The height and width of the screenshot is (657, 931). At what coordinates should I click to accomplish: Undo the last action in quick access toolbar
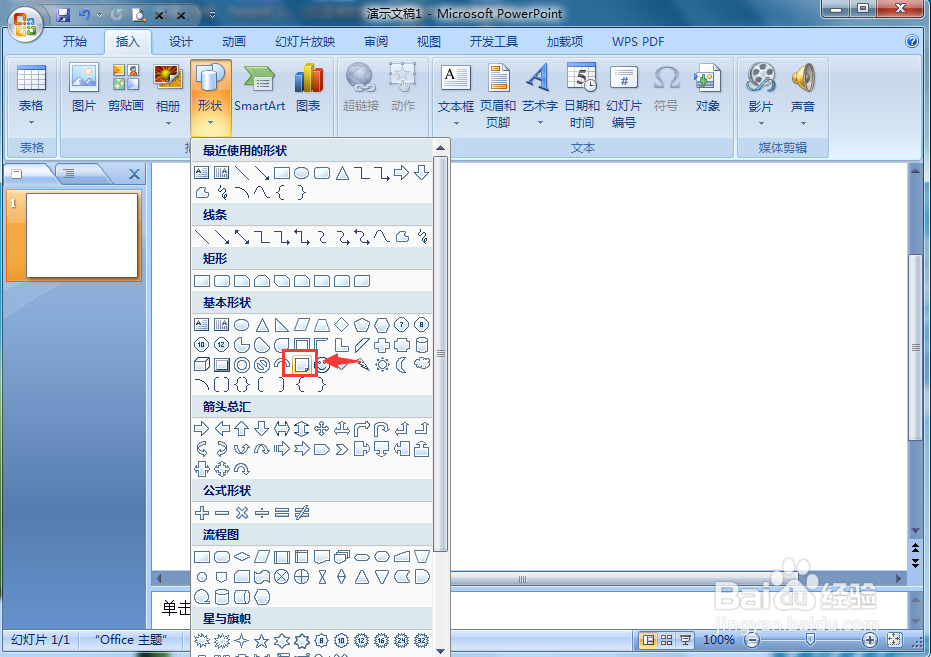(84, 14)
